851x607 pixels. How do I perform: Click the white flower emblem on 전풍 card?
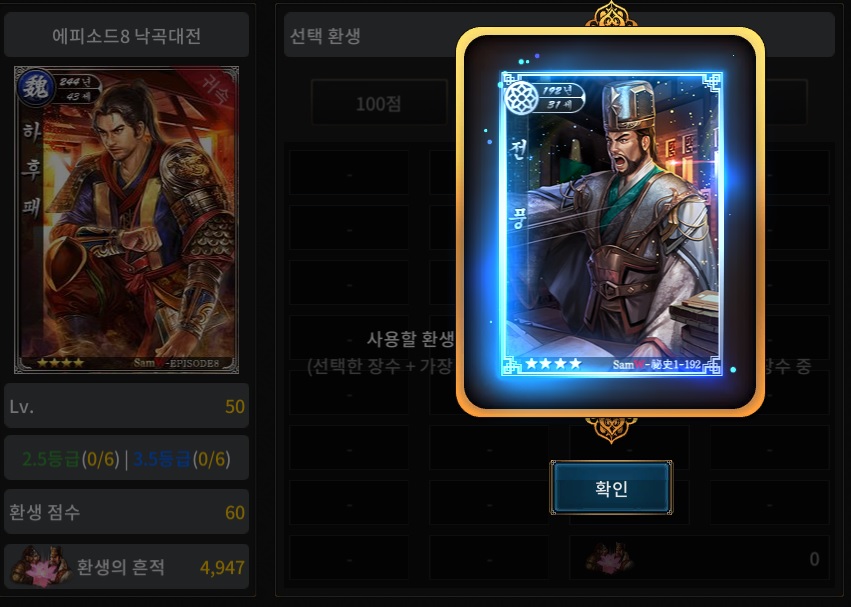coord(521,98)
